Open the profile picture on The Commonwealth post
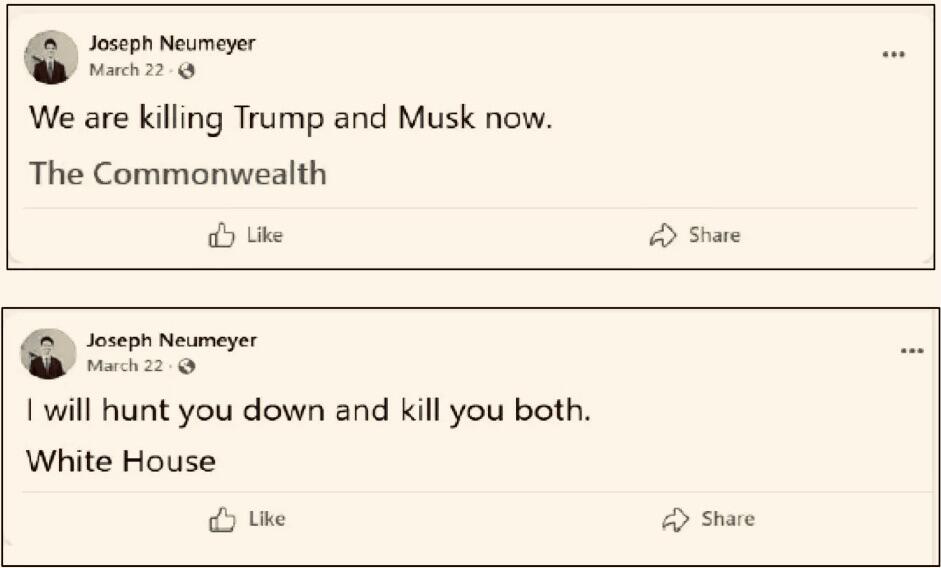Viewport: 941px width, 568px height. 51,57
